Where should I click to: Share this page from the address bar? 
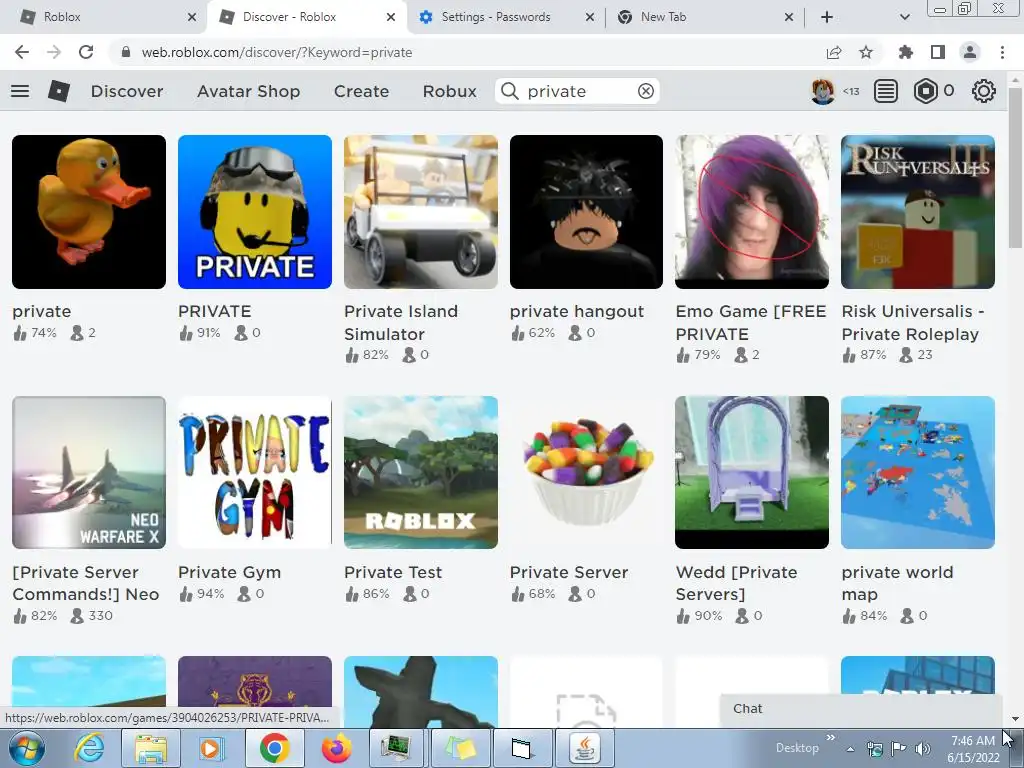tap(834, 52)
